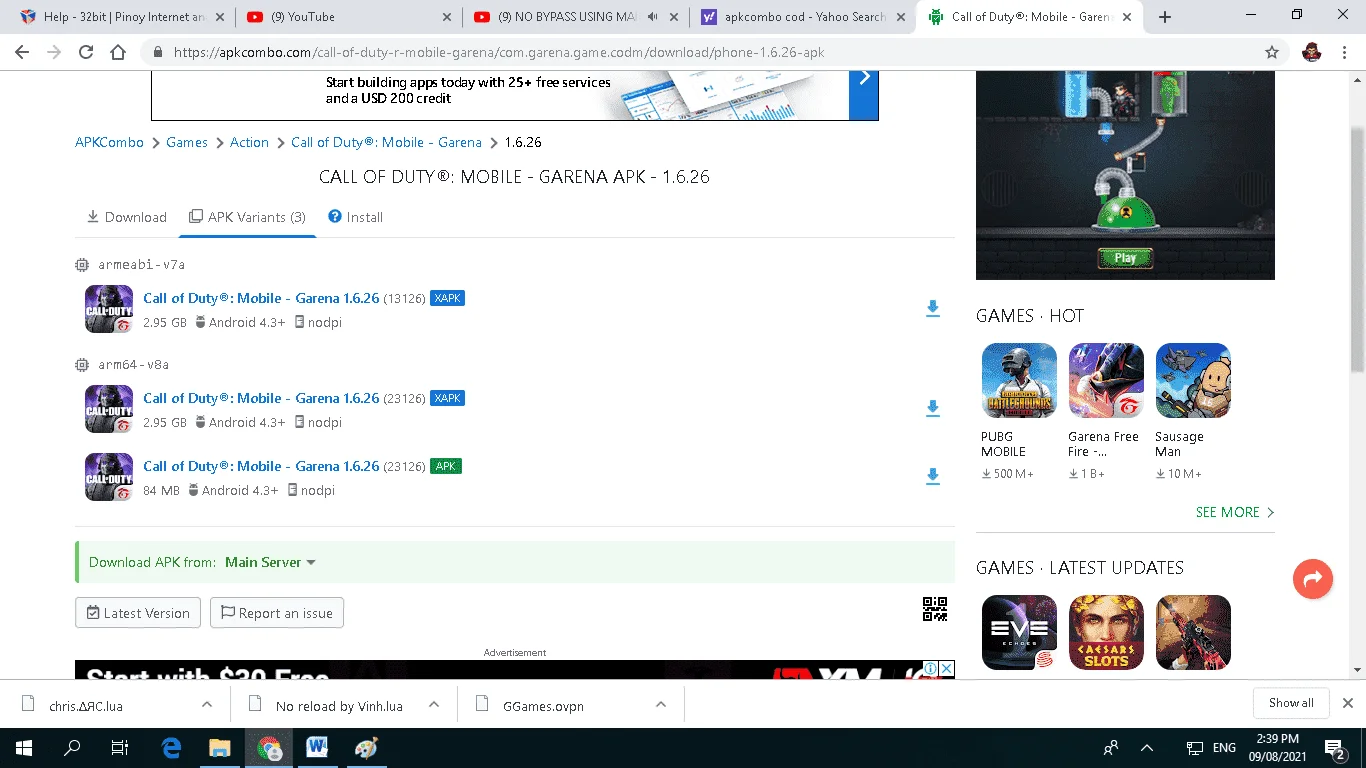Open Paint from the taskbar
The image size is (1366, 768).
pyautogui.click(x=366, y=748)
